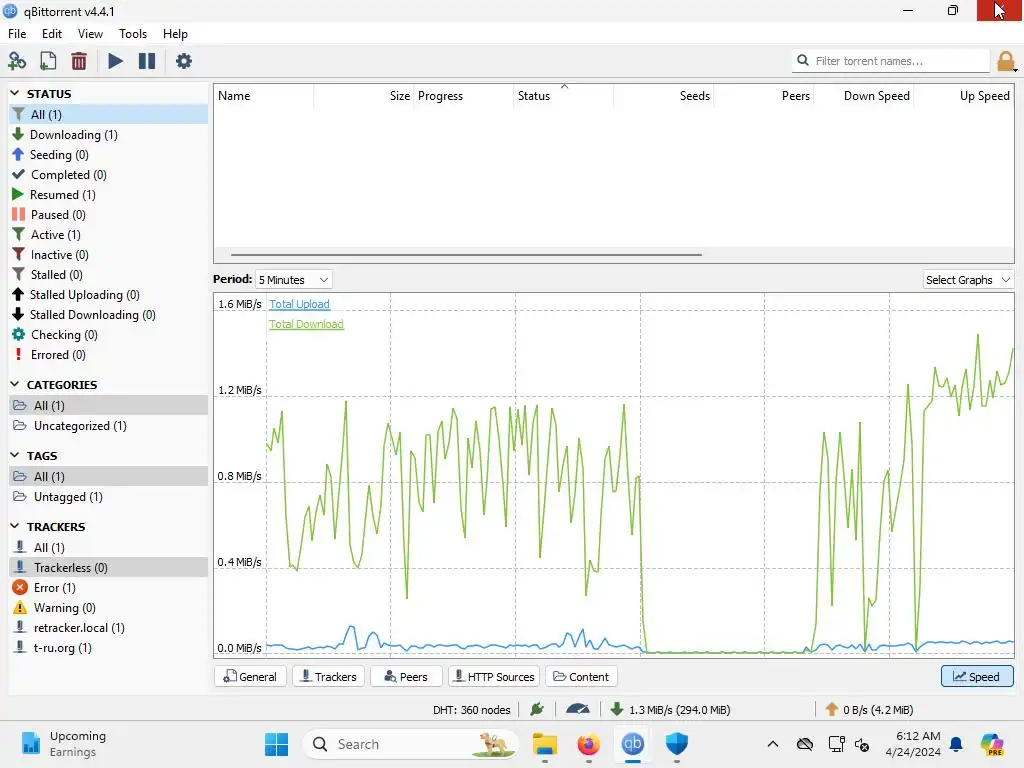Open the File menu
The image size is (1024, 768).
click(17, 34)
